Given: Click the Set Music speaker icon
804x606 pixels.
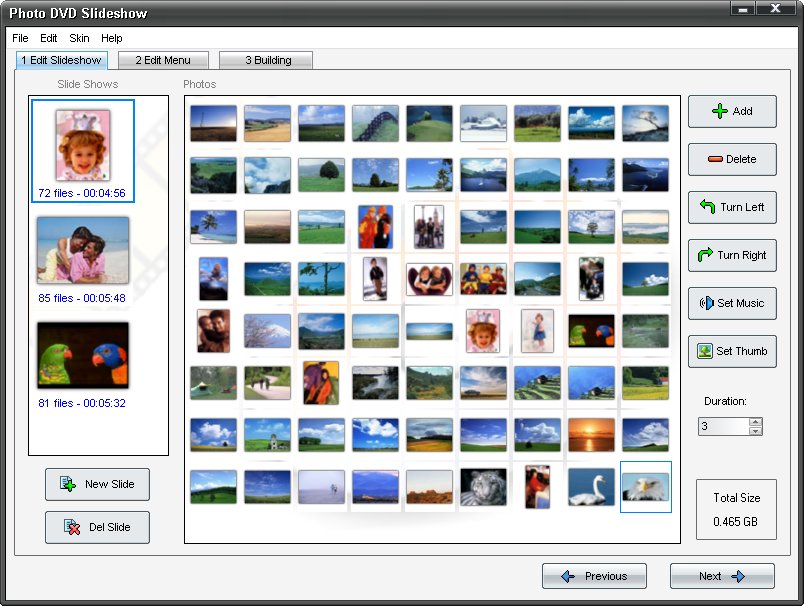Looking at the screenshot, I should point(707,303).
